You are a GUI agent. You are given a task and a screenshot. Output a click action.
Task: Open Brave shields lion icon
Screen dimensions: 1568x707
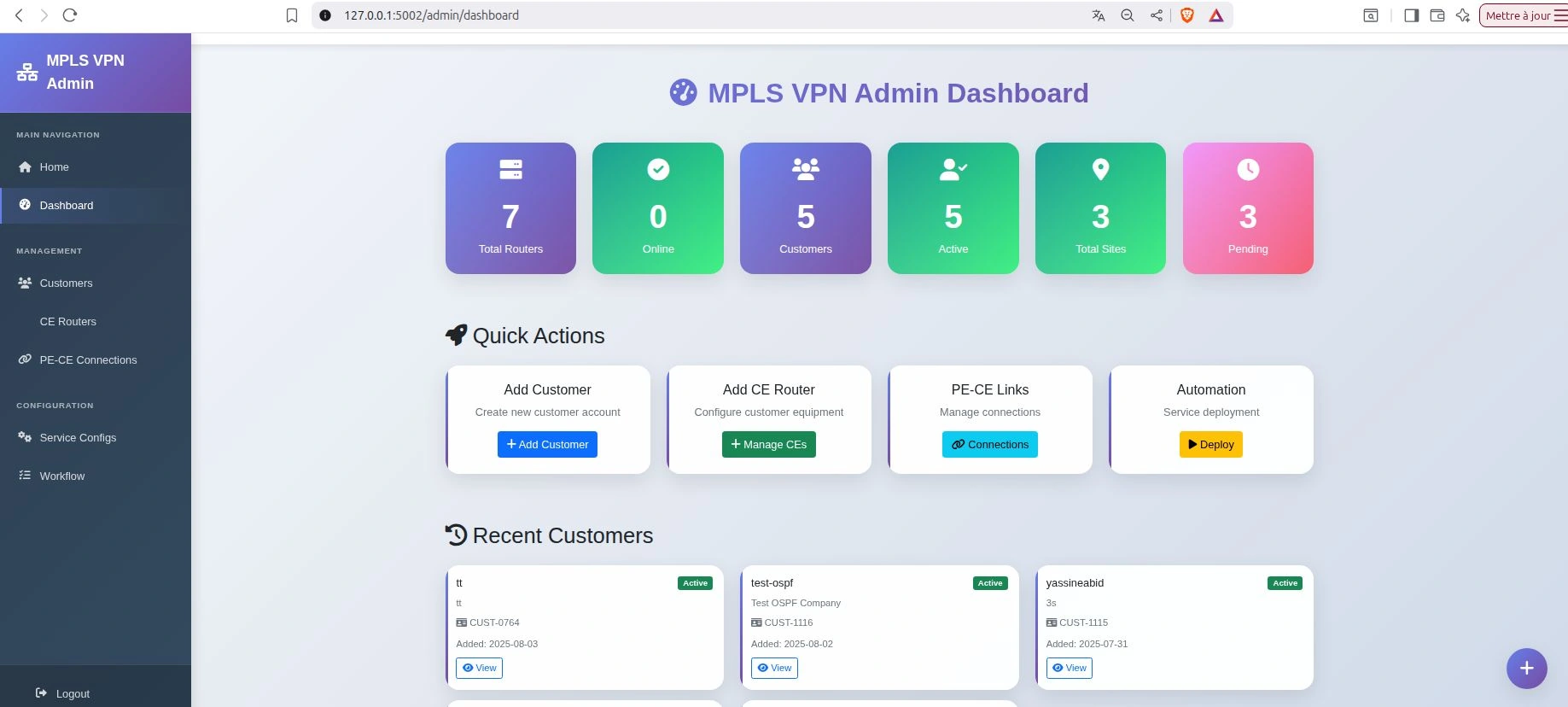click(1186, 15)
